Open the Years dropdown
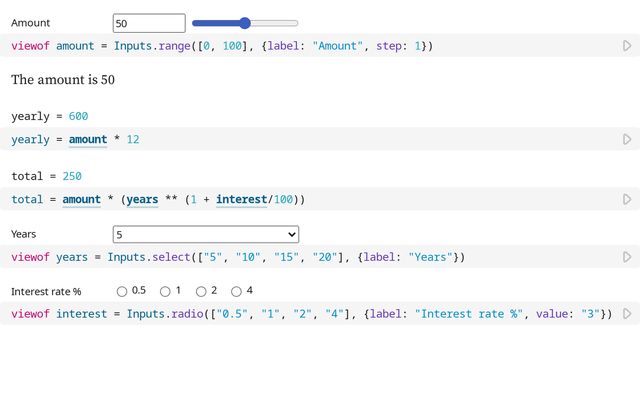 (206, 234)
